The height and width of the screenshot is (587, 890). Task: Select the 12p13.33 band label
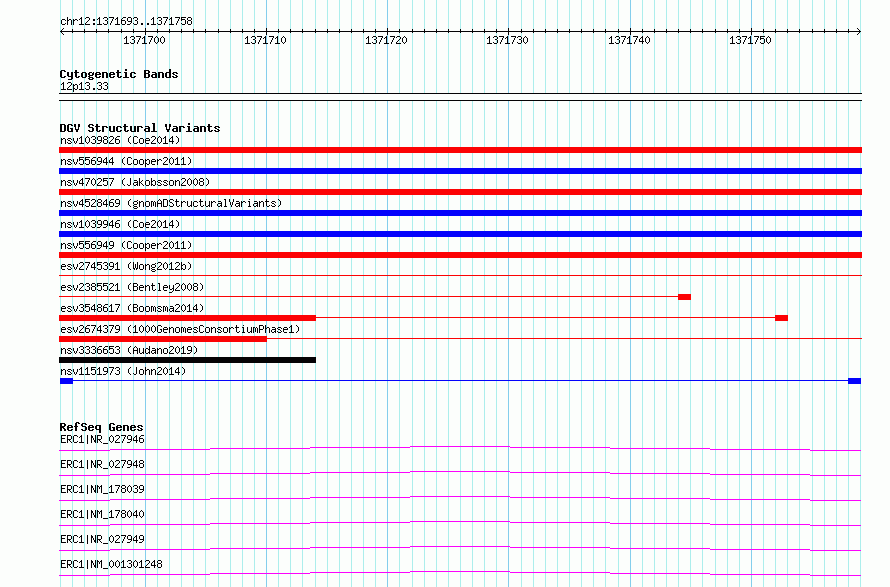[84, 86]
